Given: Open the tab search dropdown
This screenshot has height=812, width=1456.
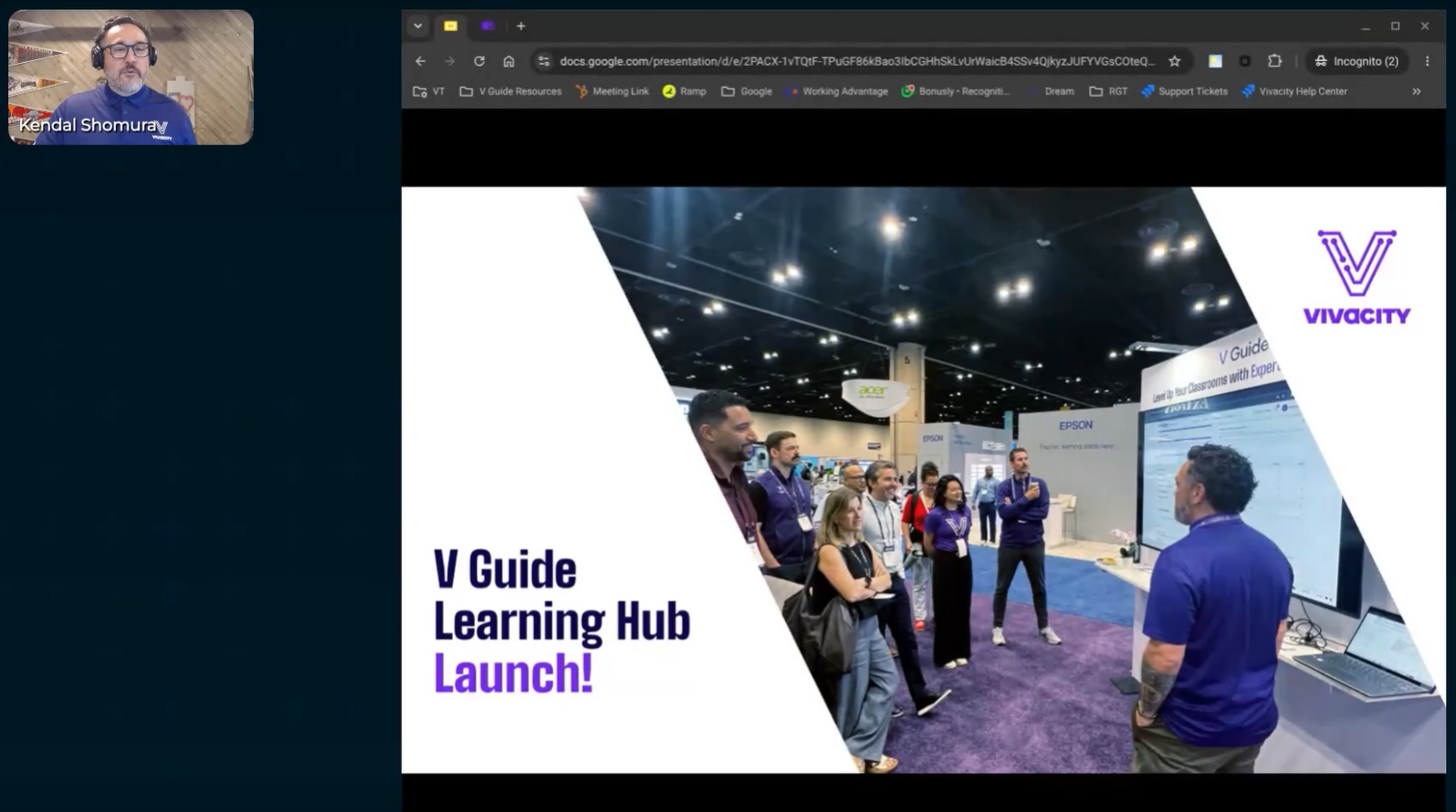Looking at the screenshot, I should (x=418, y=26).
